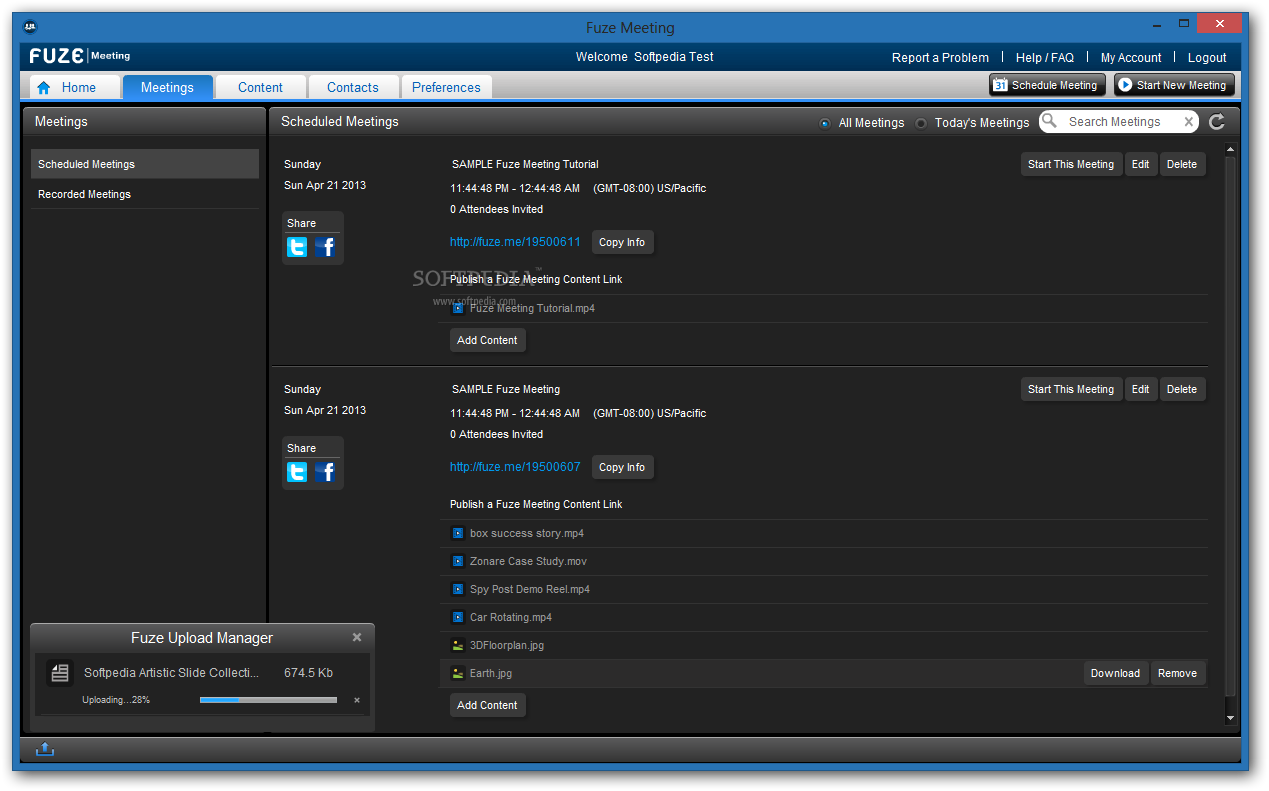
Task: Download the Earth.jpg file
Action: pos(1115,673)
